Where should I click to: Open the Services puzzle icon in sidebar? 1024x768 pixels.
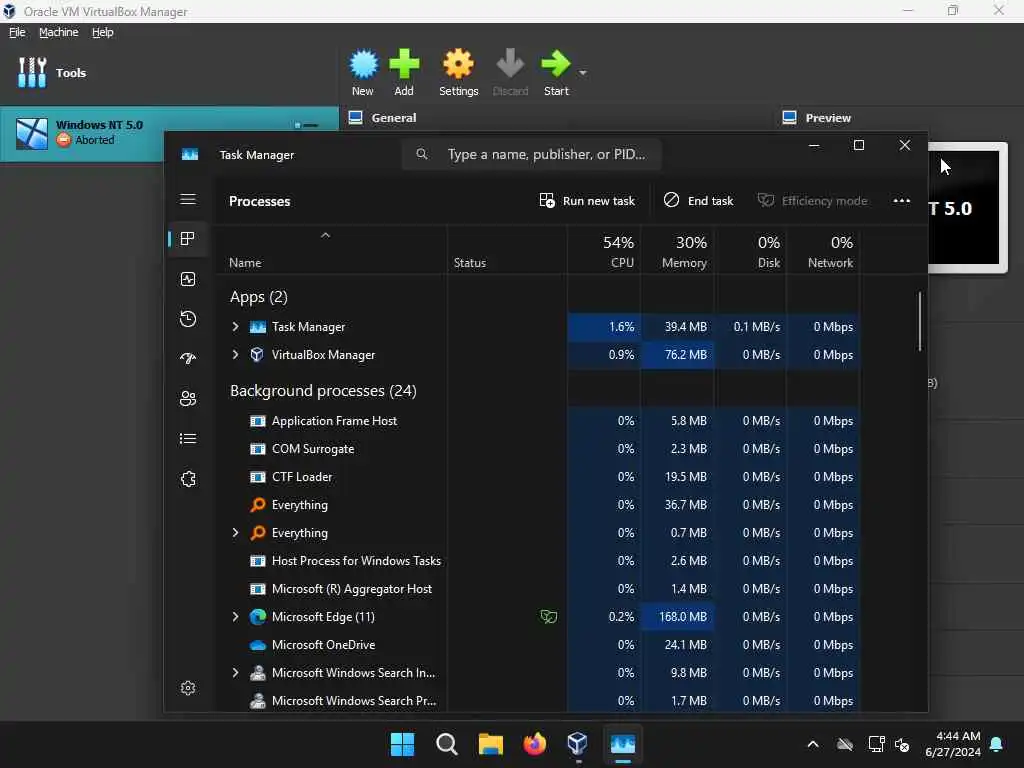point(188,479)
